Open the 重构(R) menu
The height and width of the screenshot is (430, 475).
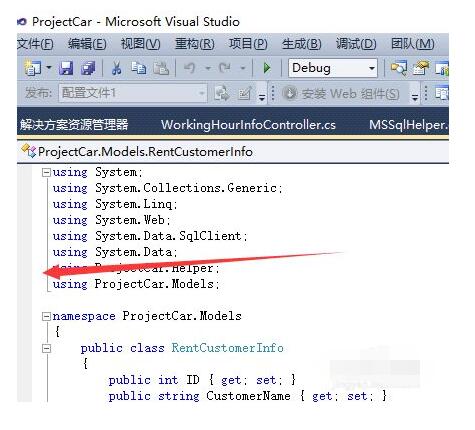(x=195, y=44)
